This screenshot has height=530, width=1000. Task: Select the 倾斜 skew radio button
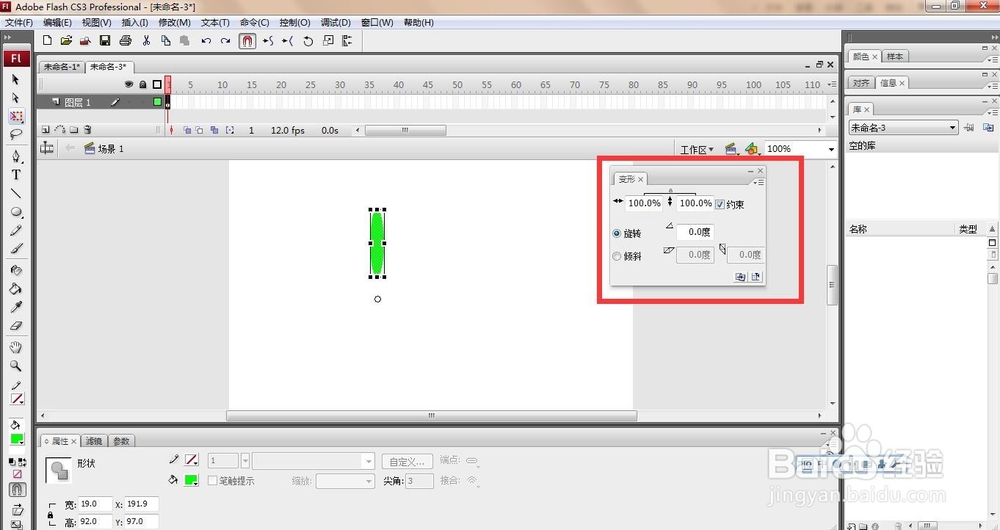click(x=617, y=256)
